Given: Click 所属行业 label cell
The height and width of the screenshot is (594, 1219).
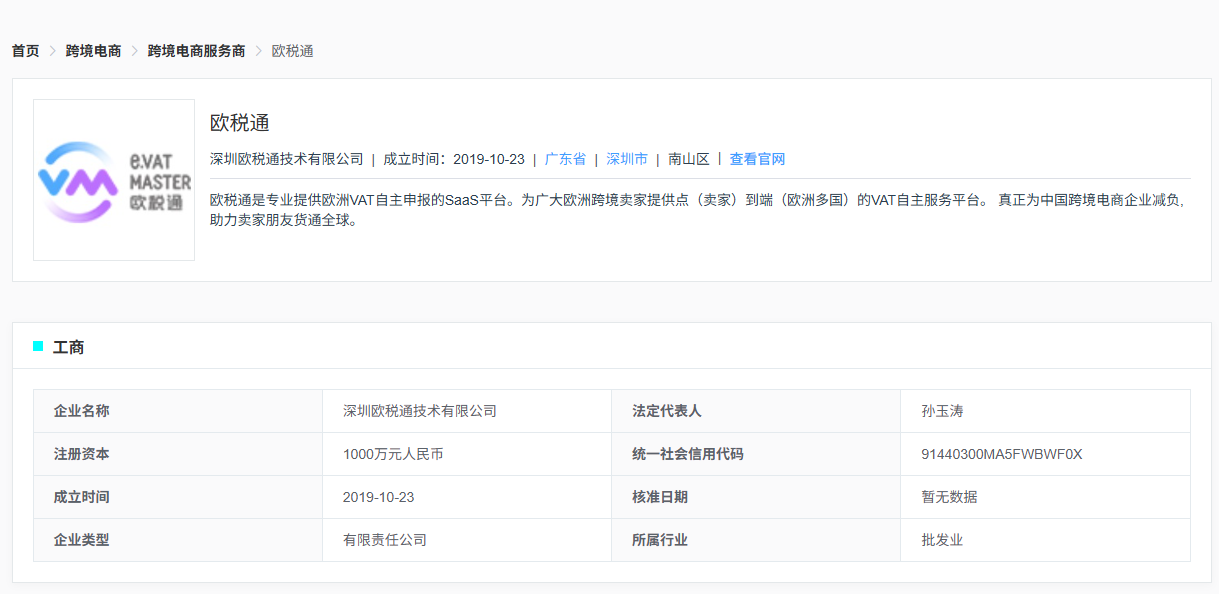Looking at the screenshot, I should (756, 540).
